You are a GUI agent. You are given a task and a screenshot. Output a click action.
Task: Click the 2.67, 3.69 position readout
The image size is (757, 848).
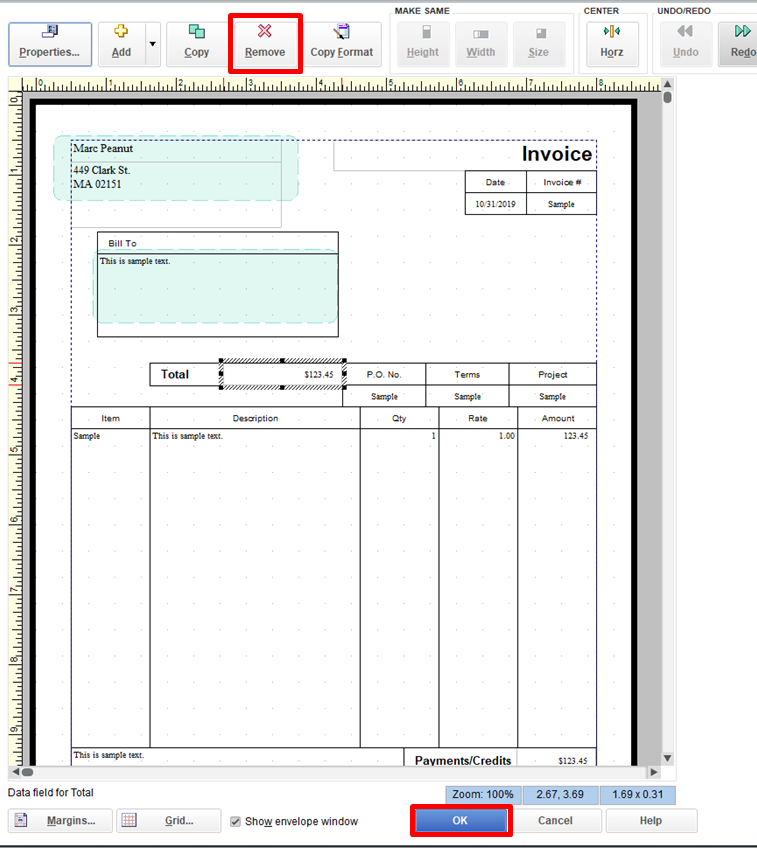coord(560,794)
